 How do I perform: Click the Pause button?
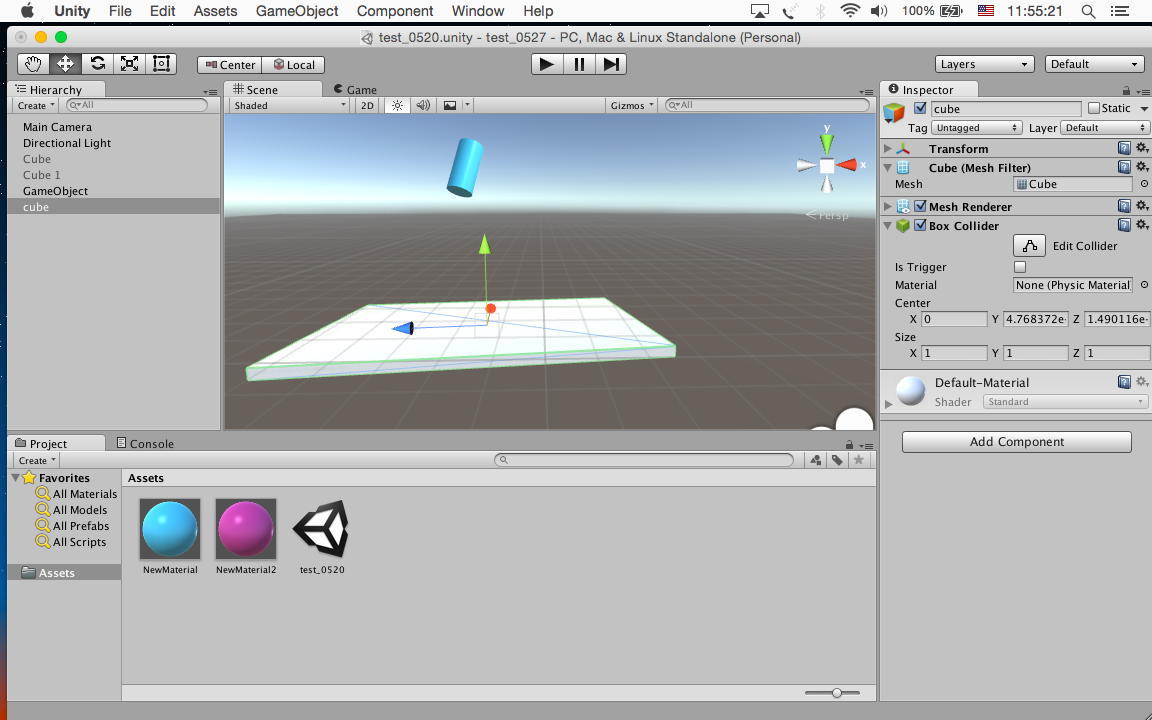[579, 64]
